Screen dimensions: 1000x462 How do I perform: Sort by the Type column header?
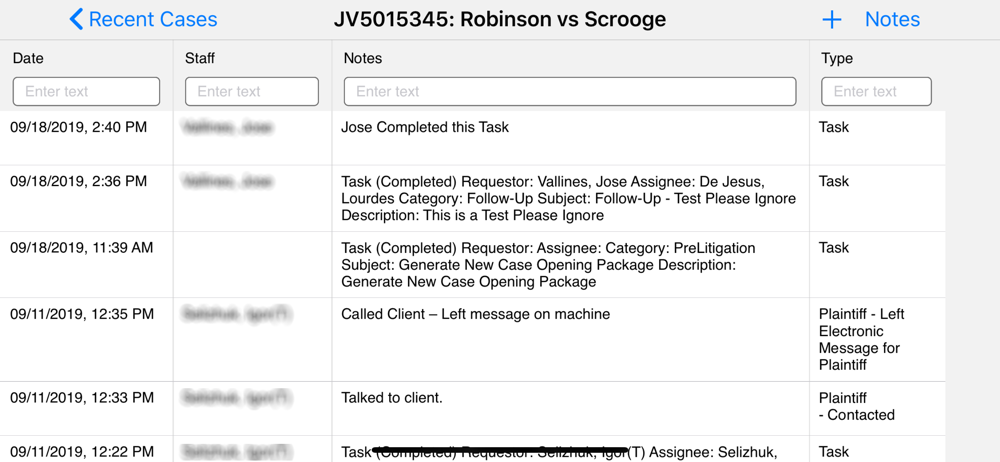[x=837, y=58]
